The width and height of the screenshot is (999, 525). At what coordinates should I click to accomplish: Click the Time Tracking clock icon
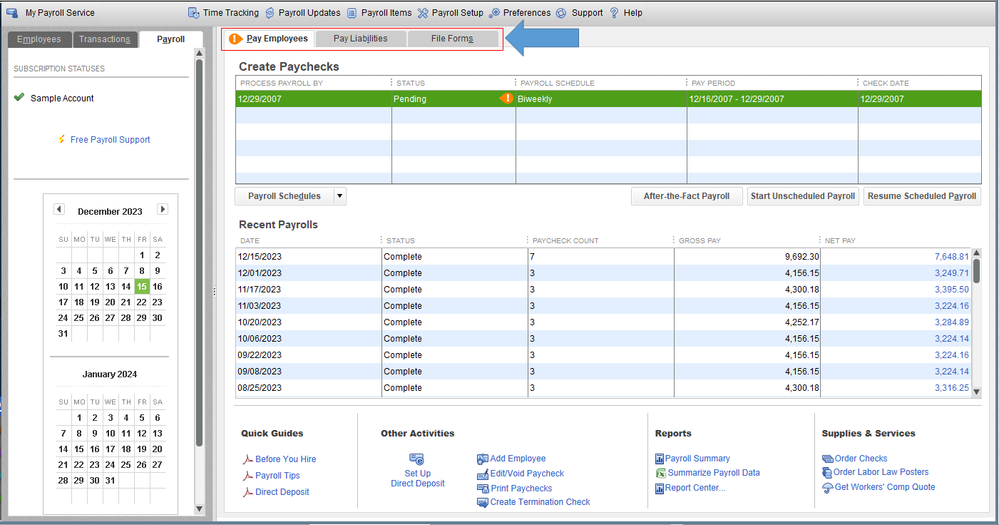[193, 13]
